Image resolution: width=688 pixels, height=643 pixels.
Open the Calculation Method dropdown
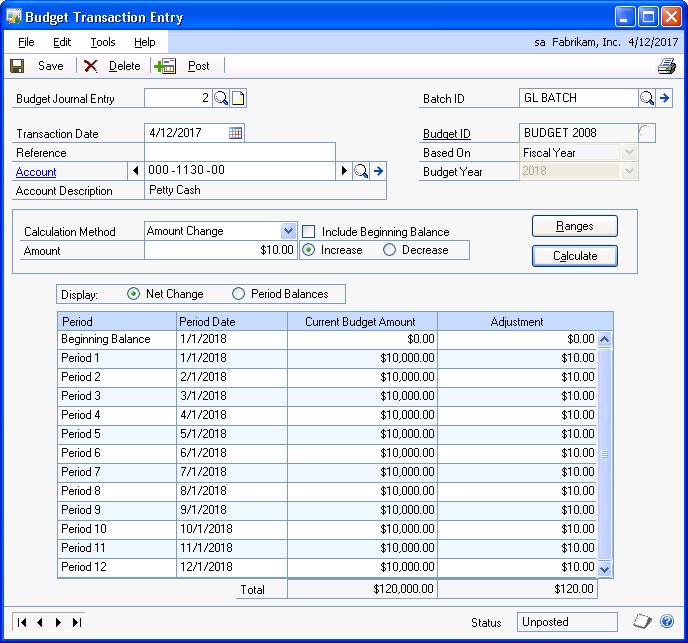288,231
